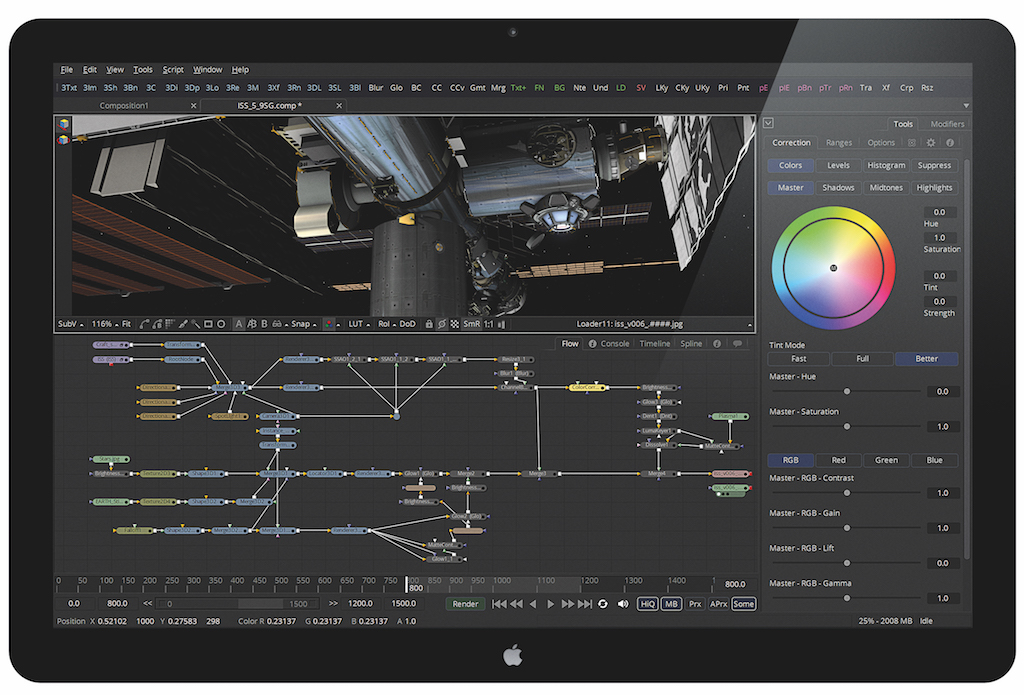Toggle MB motion blur button
The height and width of the screenshot is (695, 1024).
671,604
